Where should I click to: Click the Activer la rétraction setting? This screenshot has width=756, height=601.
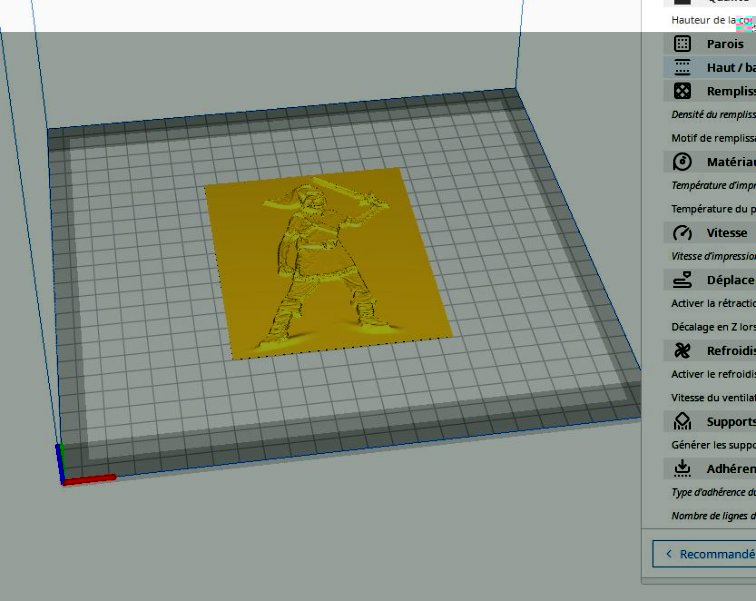[714, 304]
